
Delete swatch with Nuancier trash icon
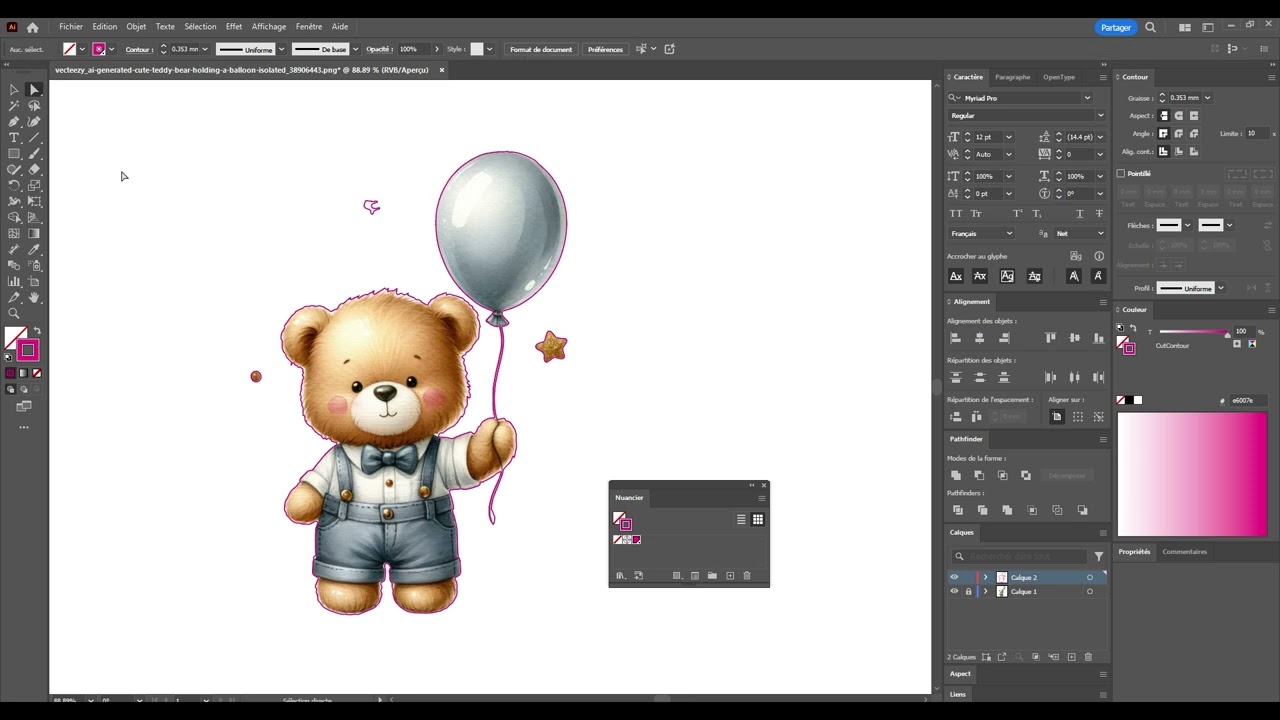(746, 576)
